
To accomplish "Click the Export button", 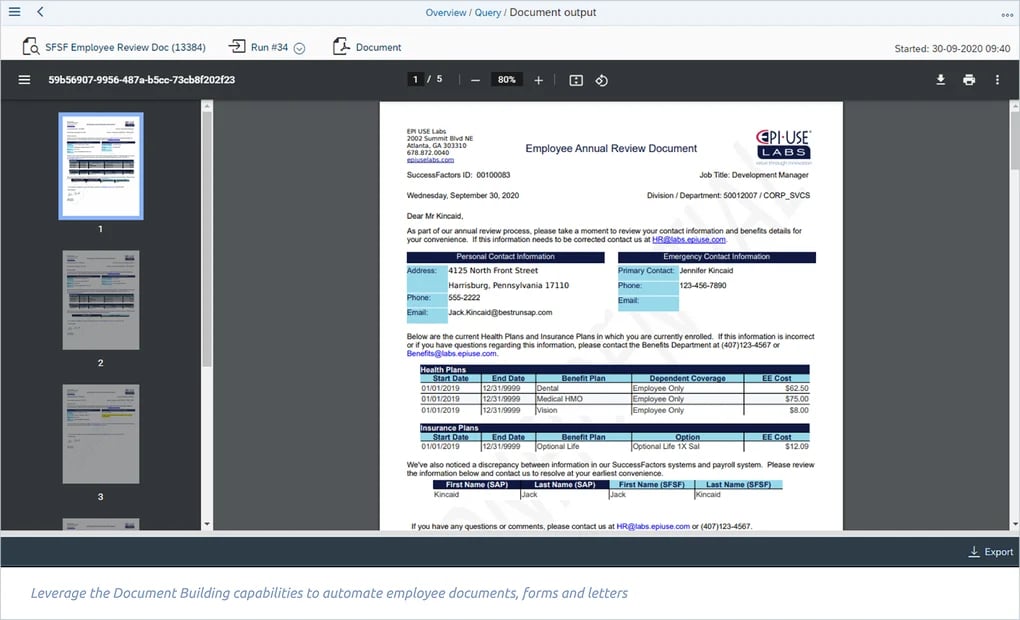I will (x=990, y=552).
